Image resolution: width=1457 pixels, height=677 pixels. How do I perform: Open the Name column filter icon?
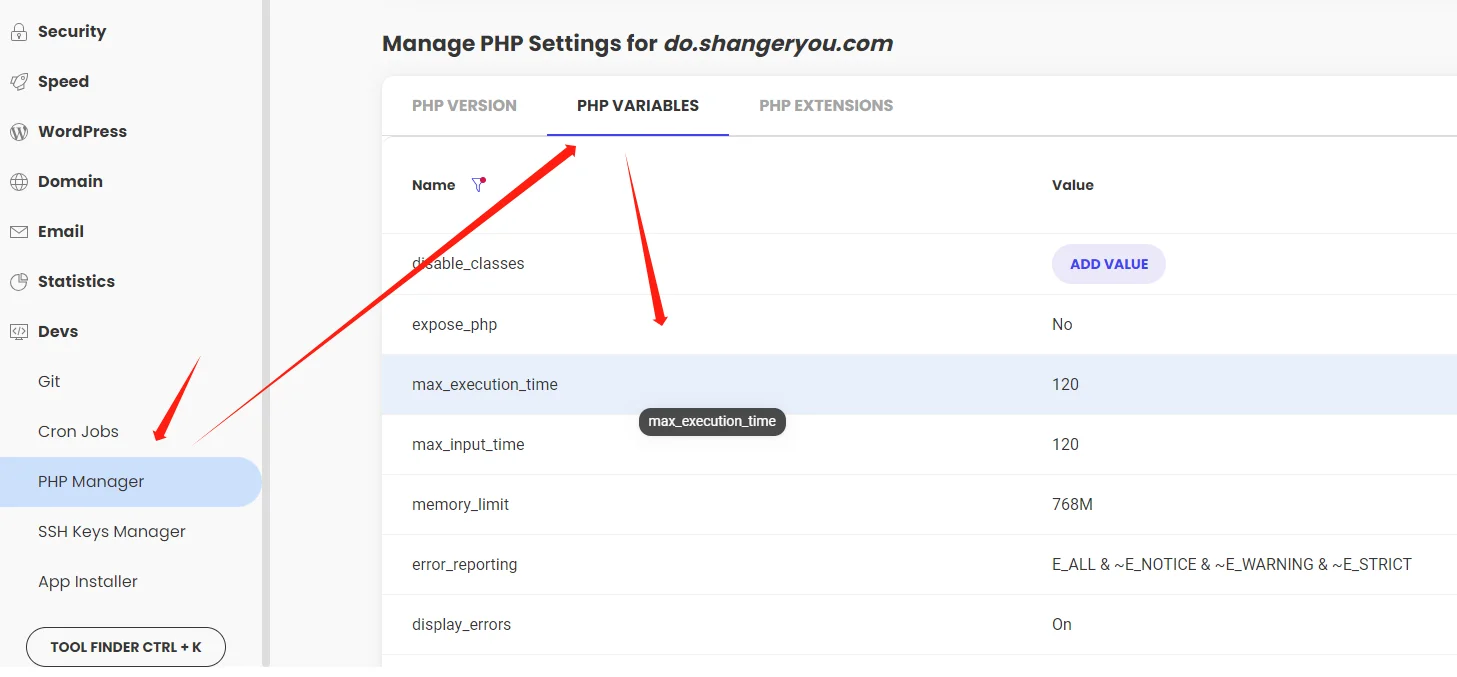478,185
